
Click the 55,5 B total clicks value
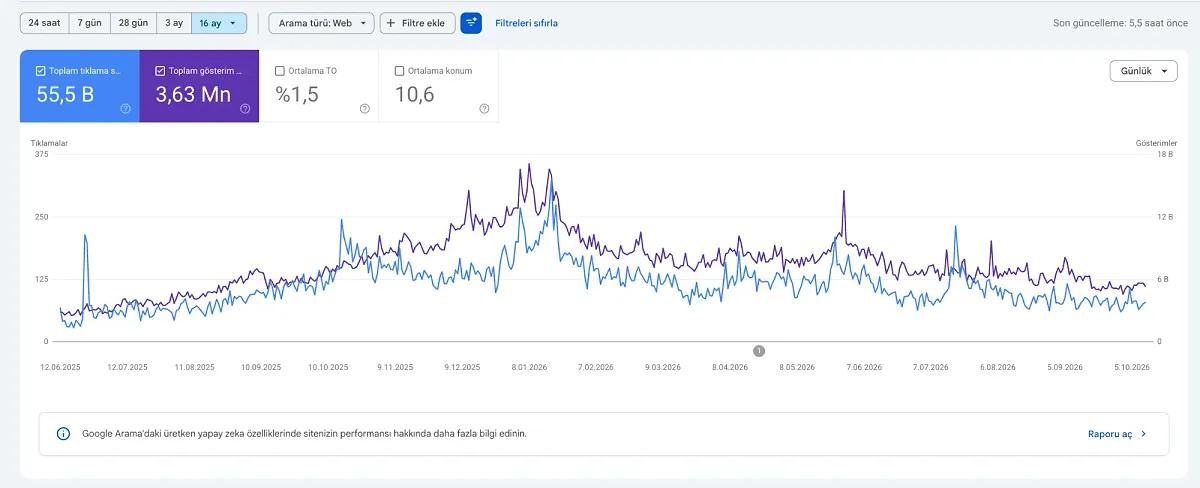pyautogui.click(x=66, y=95)
